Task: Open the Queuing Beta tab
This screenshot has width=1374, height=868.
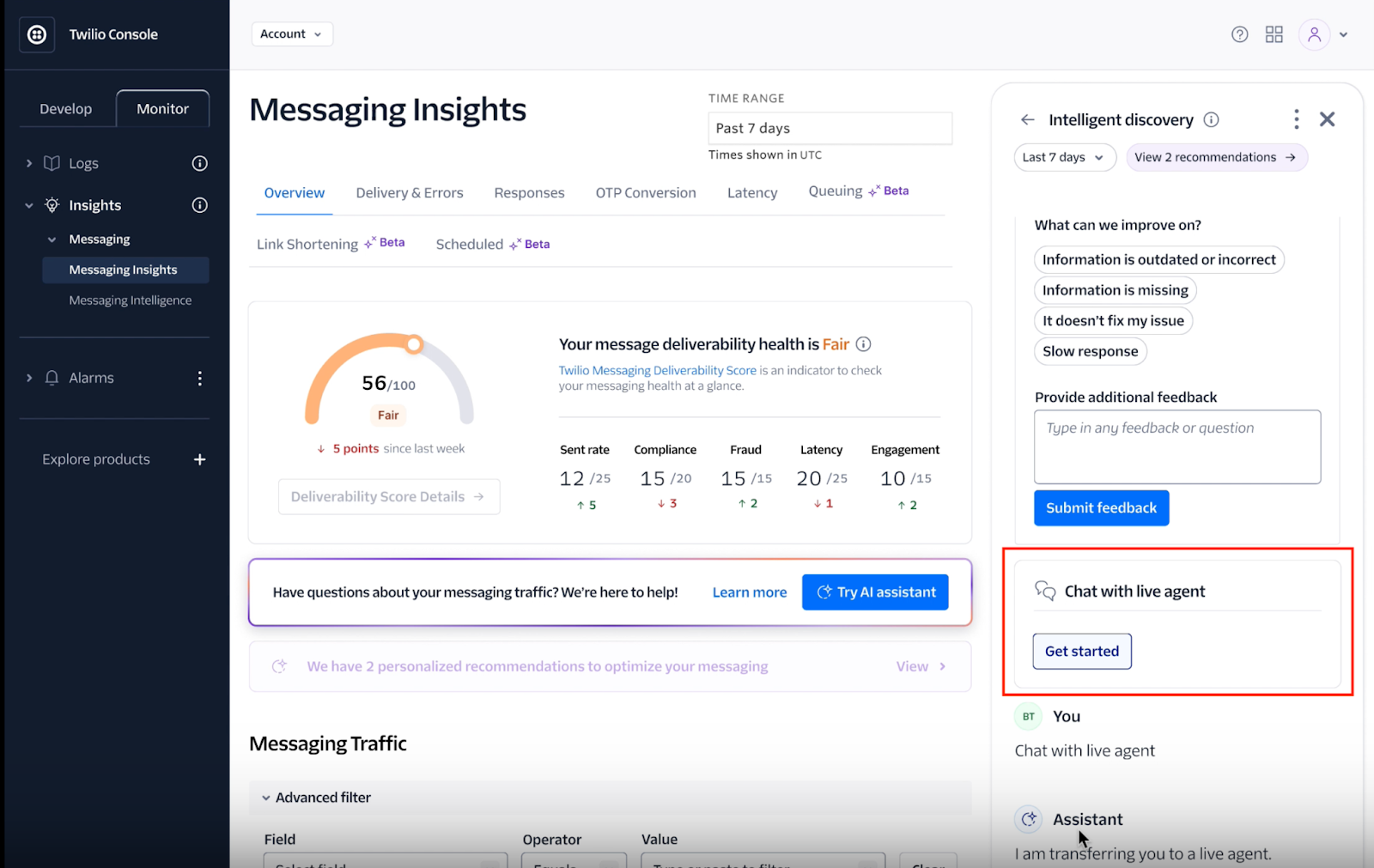Action: pyautogui.click(x=859, y=191)
